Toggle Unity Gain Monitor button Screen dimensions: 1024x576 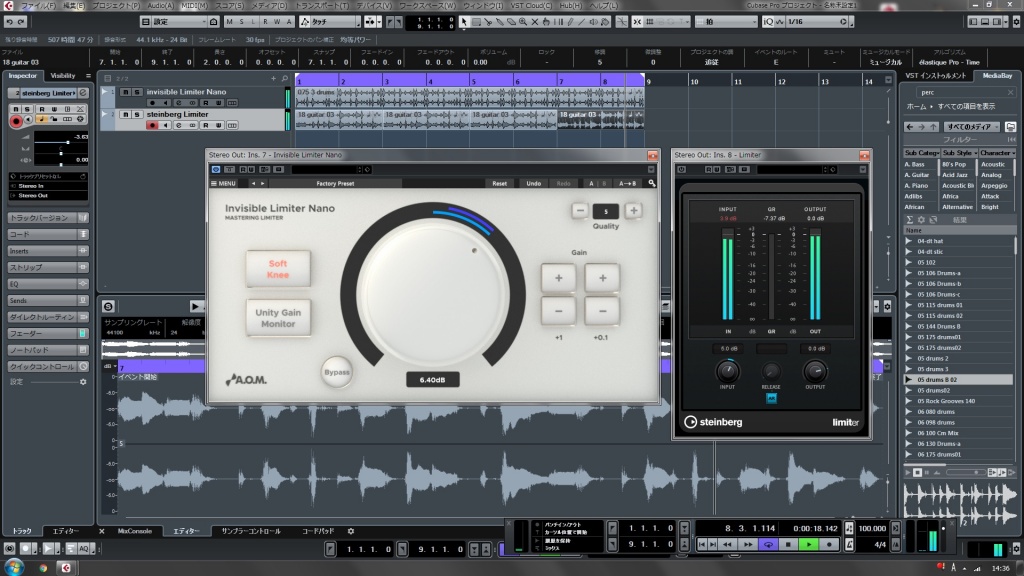click(278, 318)
